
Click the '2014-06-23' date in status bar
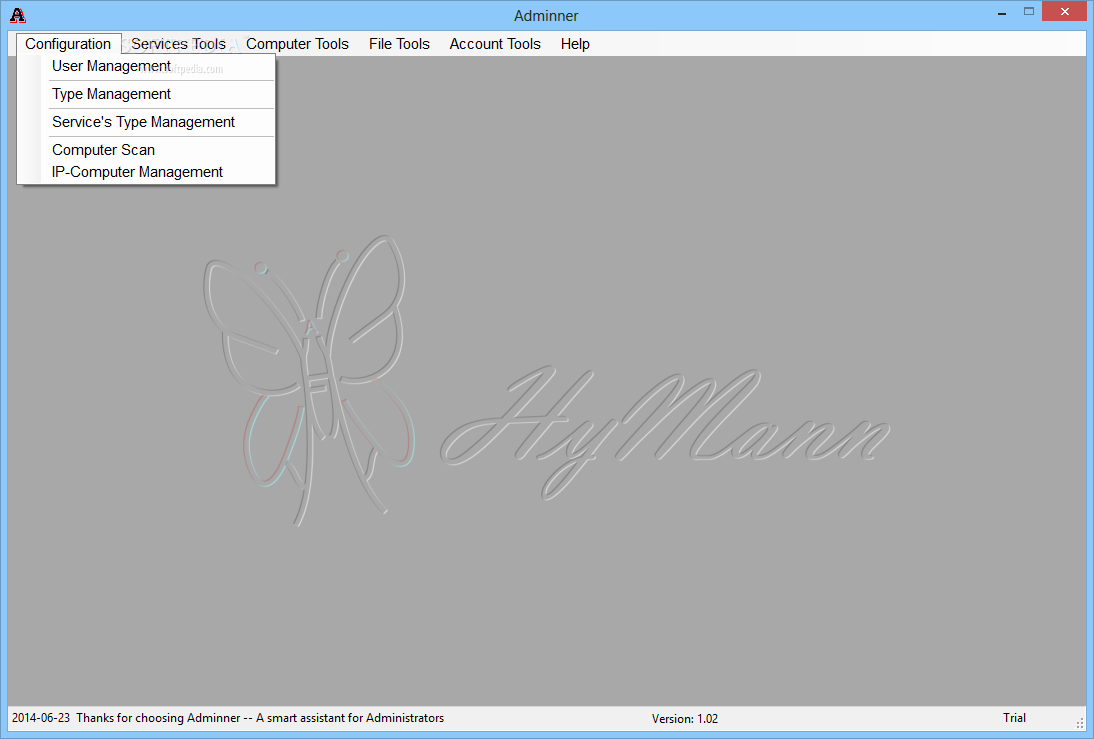click(x=40, y=718)
